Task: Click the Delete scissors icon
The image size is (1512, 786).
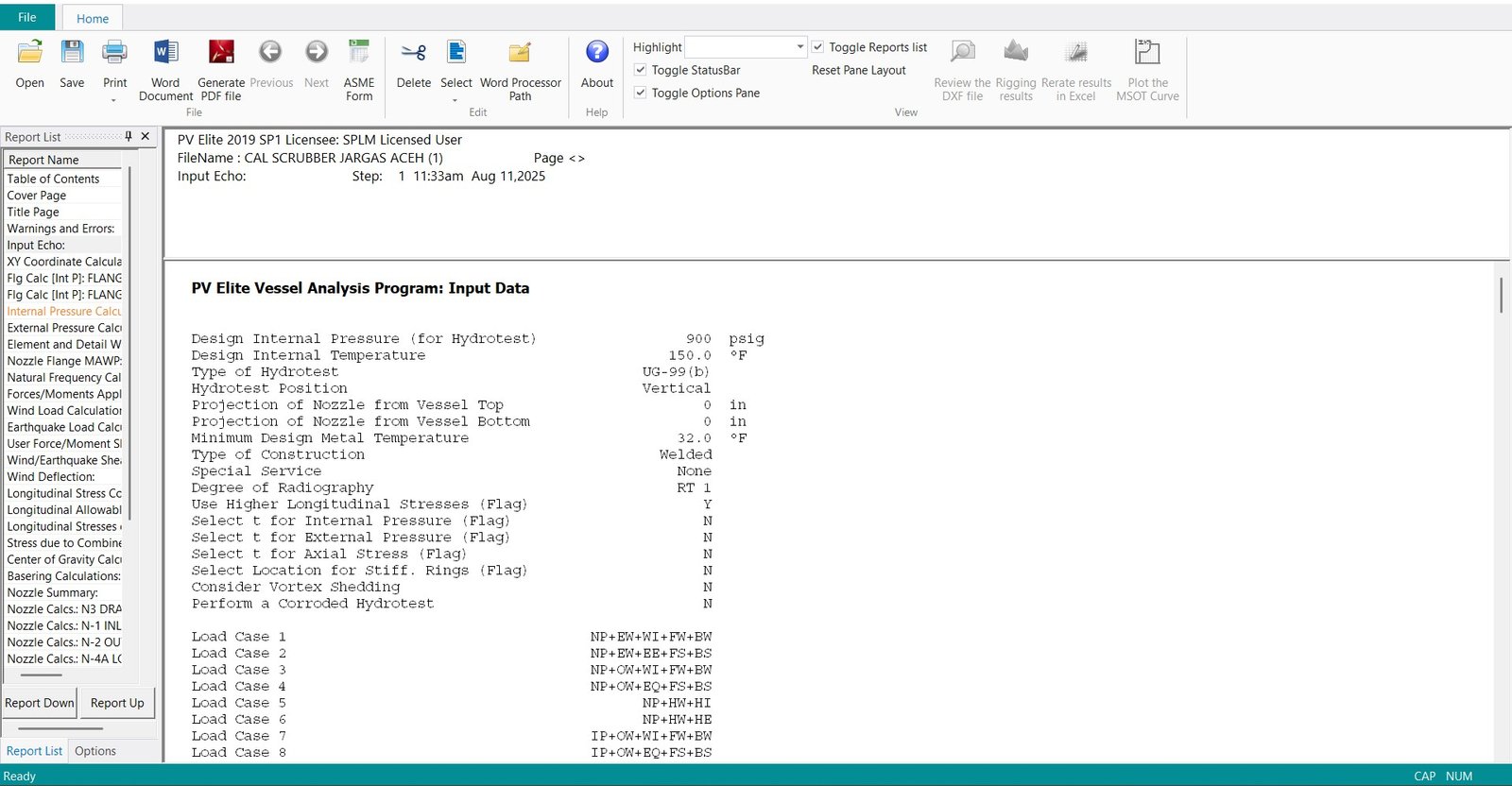Action: 413,53
